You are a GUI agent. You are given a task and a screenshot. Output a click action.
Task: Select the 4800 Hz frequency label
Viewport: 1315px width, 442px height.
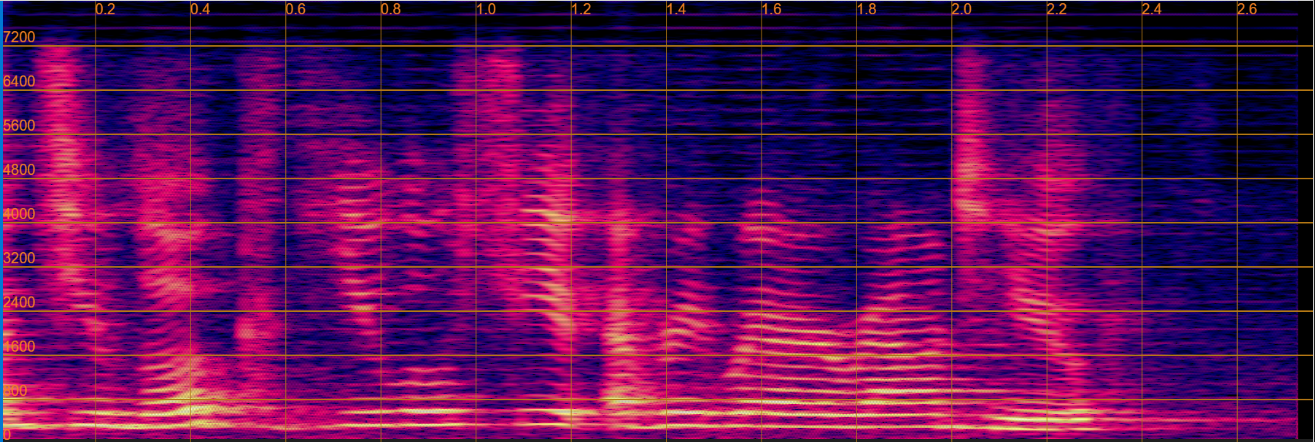click(19, 170)
